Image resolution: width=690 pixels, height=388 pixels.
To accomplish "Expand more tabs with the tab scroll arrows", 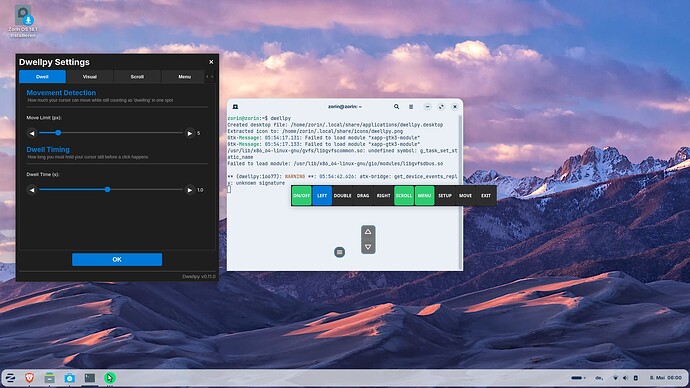I will click(x=210, y=77).
